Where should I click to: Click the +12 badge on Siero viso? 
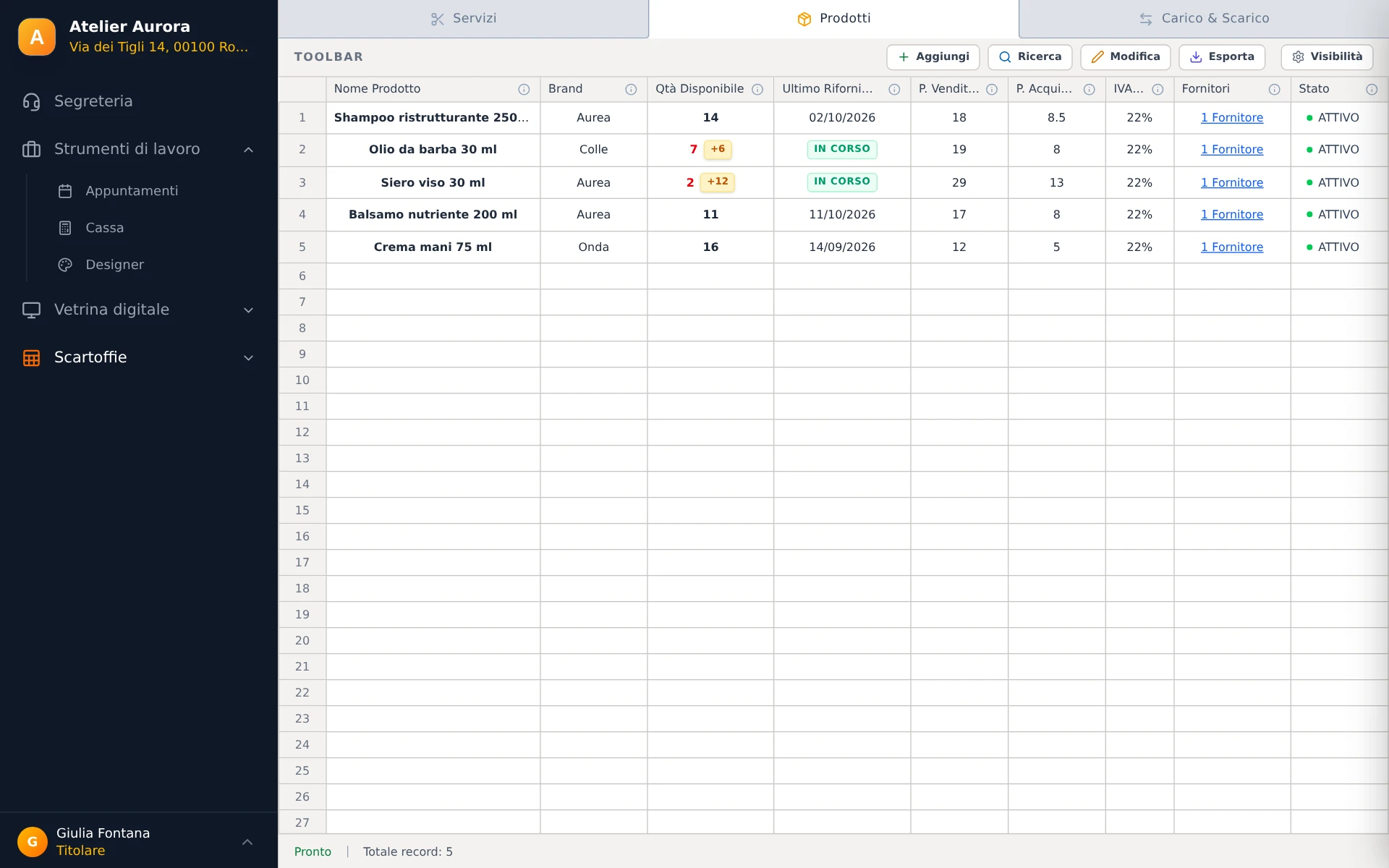click(x=718, y=182)
